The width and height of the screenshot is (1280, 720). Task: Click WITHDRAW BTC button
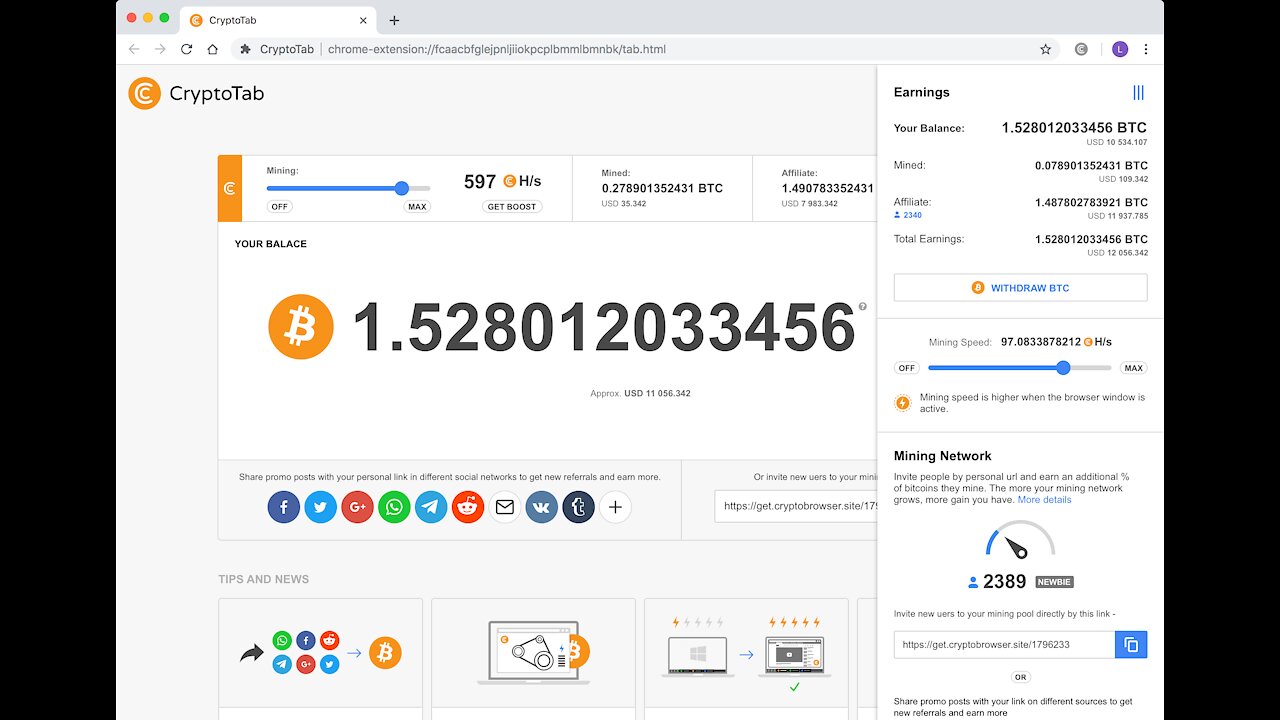(1020, 288)
